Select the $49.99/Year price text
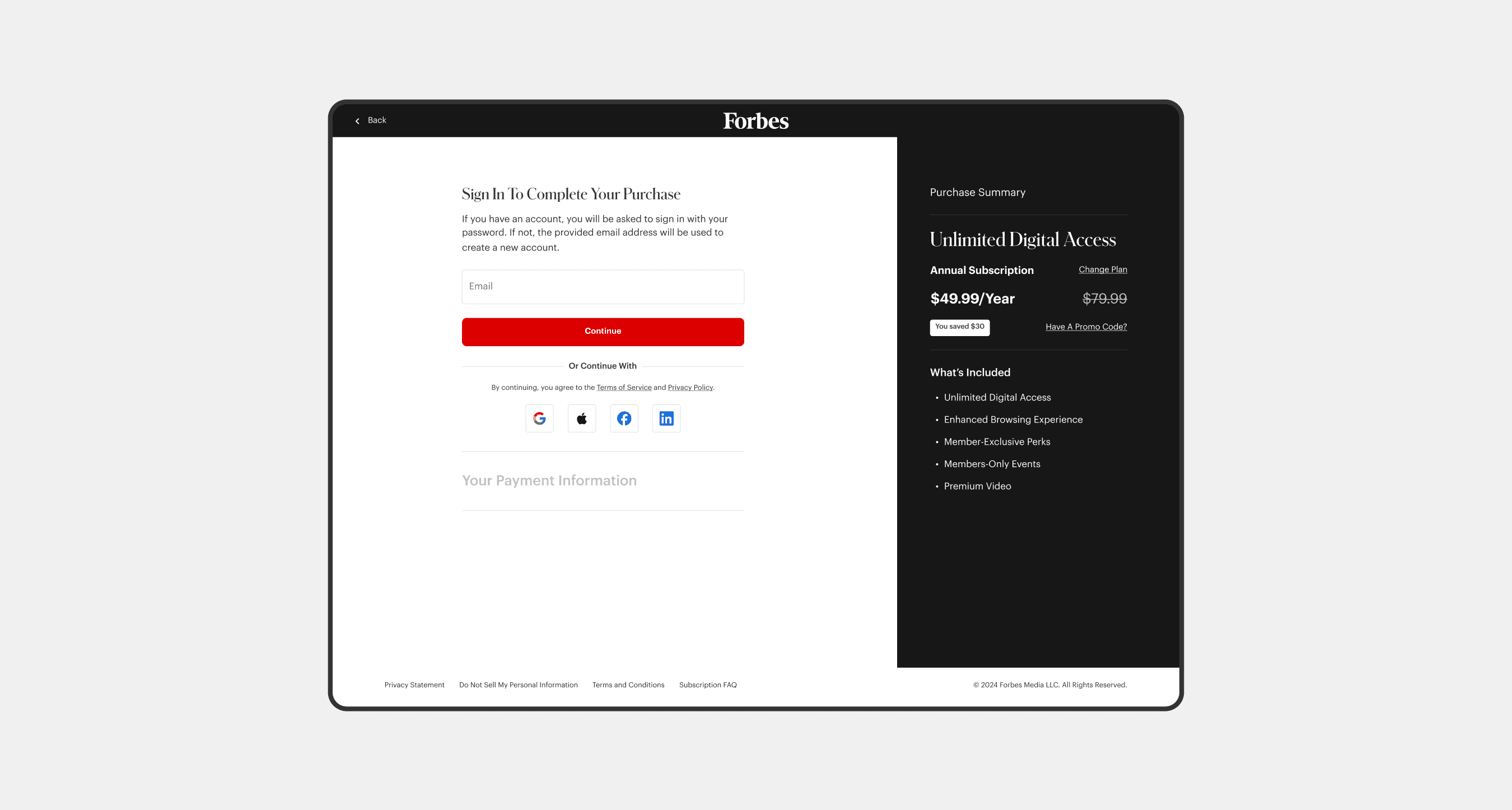The width and height of the screenshot is (1512, 810). tap(973, 299)
